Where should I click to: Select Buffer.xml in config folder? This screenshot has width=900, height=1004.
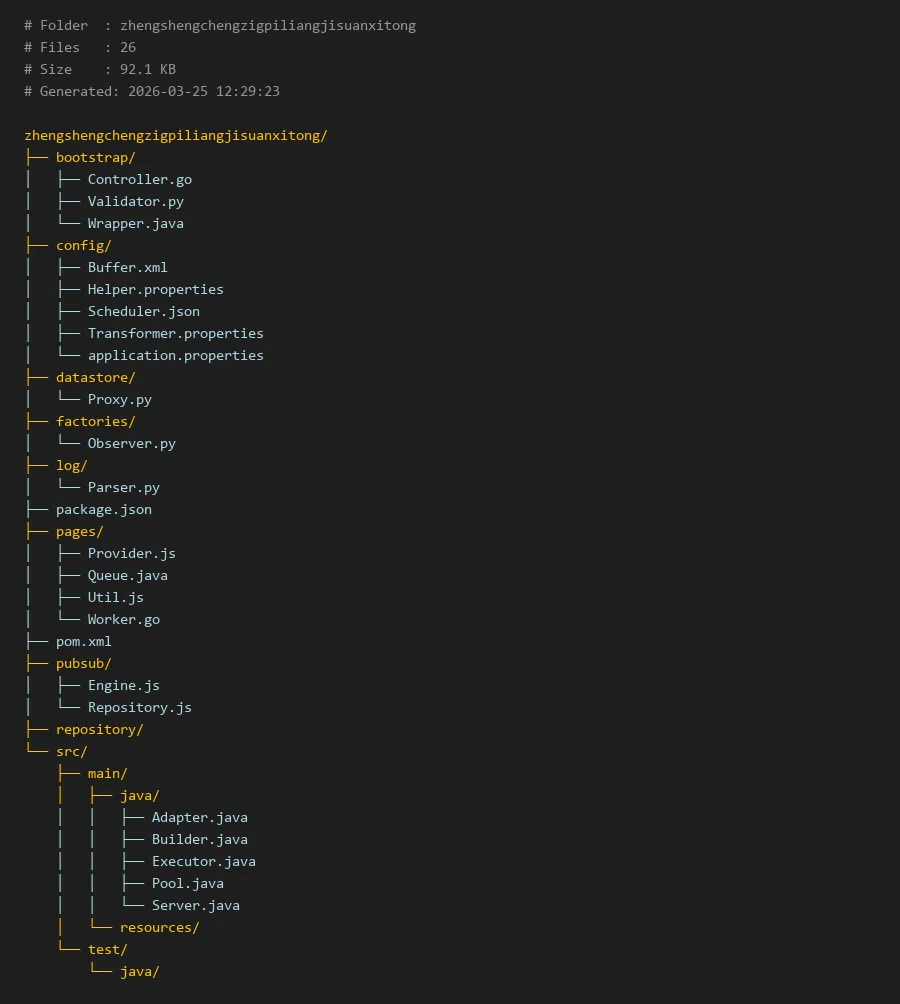pos(127,267)
